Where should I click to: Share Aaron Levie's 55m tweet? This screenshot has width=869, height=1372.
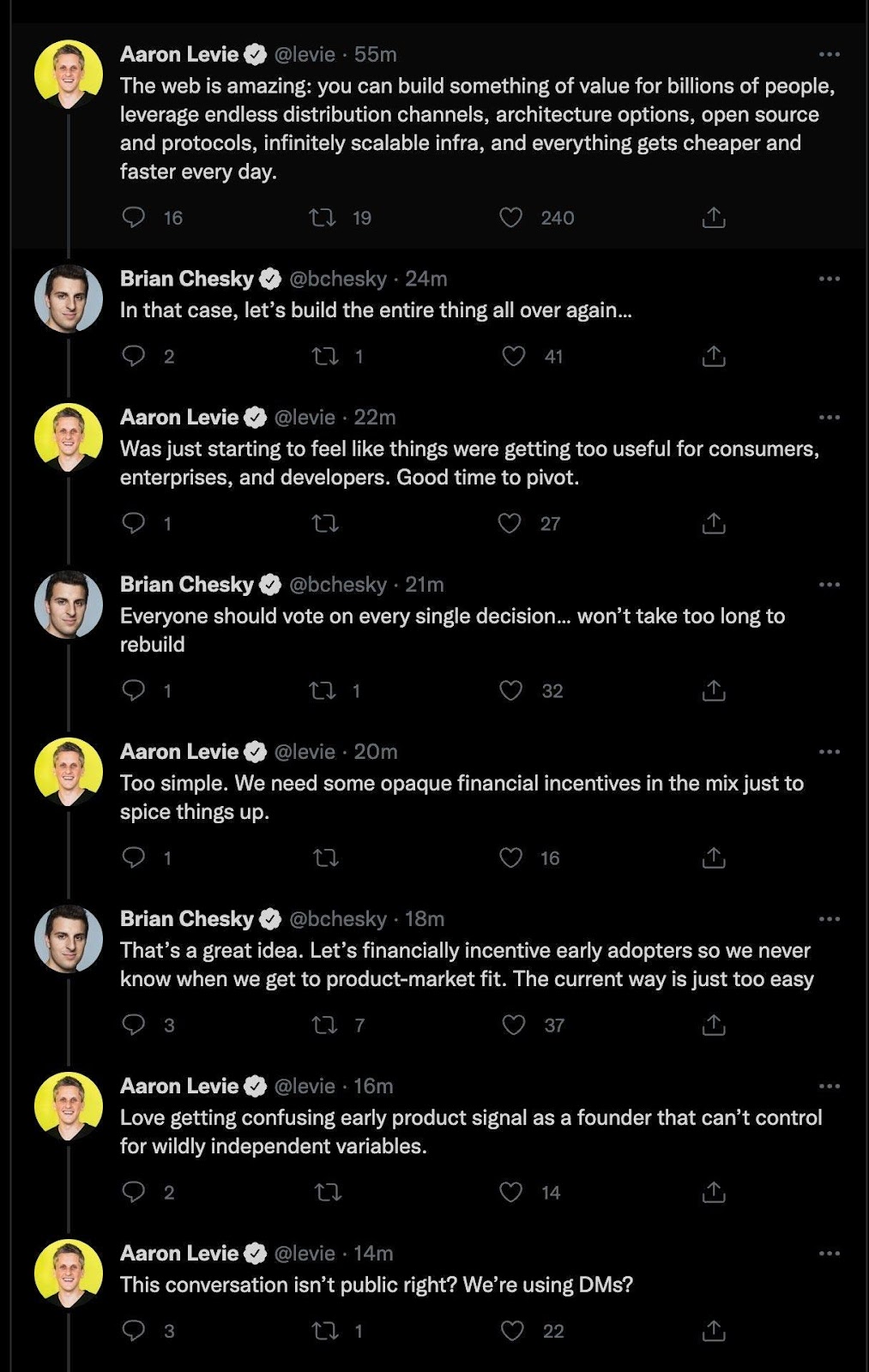tap(714, 218)
